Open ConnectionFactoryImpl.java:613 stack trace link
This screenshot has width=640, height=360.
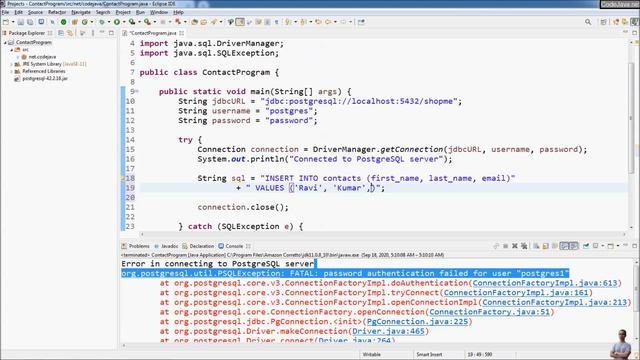pos(545,283)
